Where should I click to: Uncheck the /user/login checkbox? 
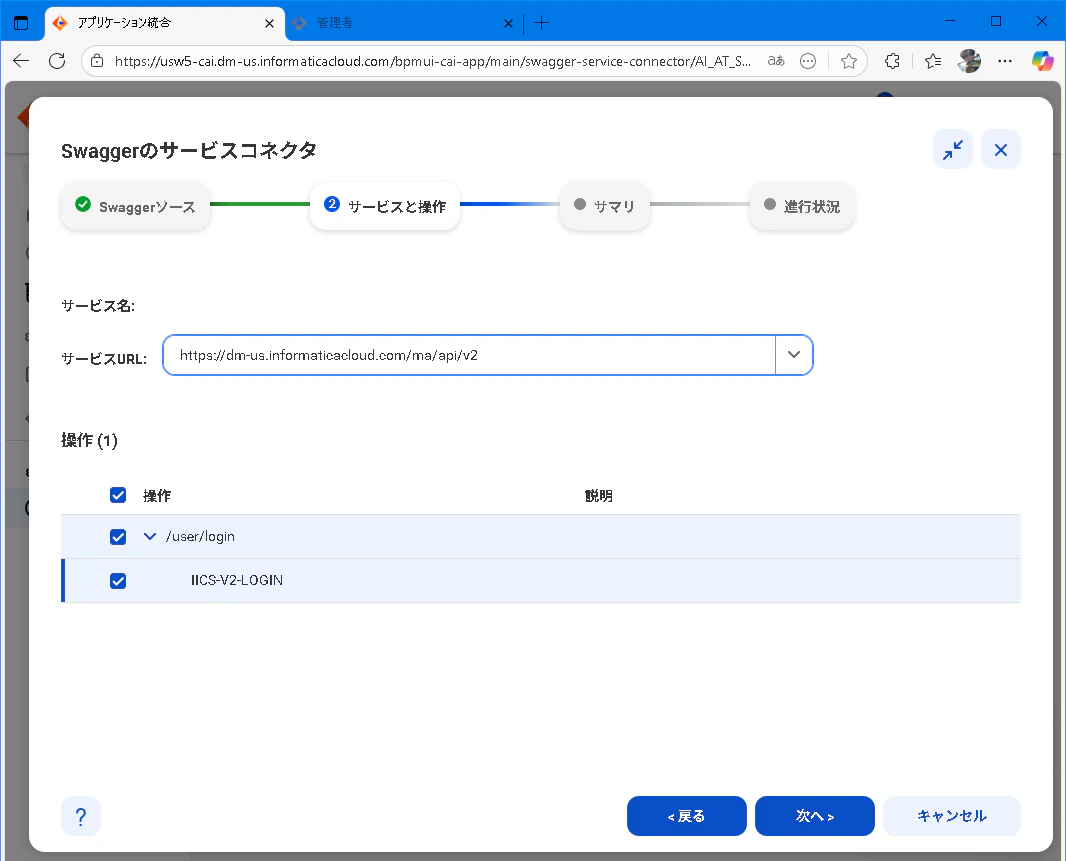click(118, 537)
